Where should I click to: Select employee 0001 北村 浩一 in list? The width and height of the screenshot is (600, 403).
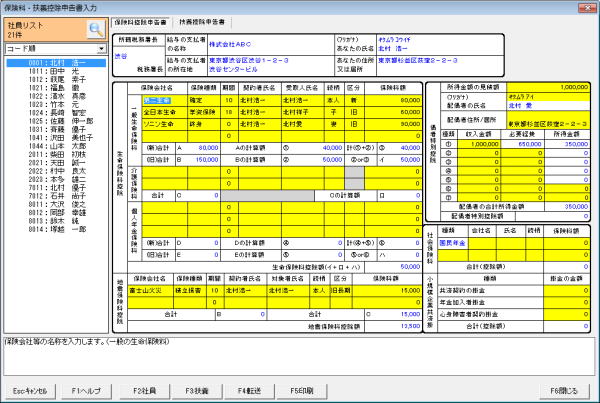(56, 63)
